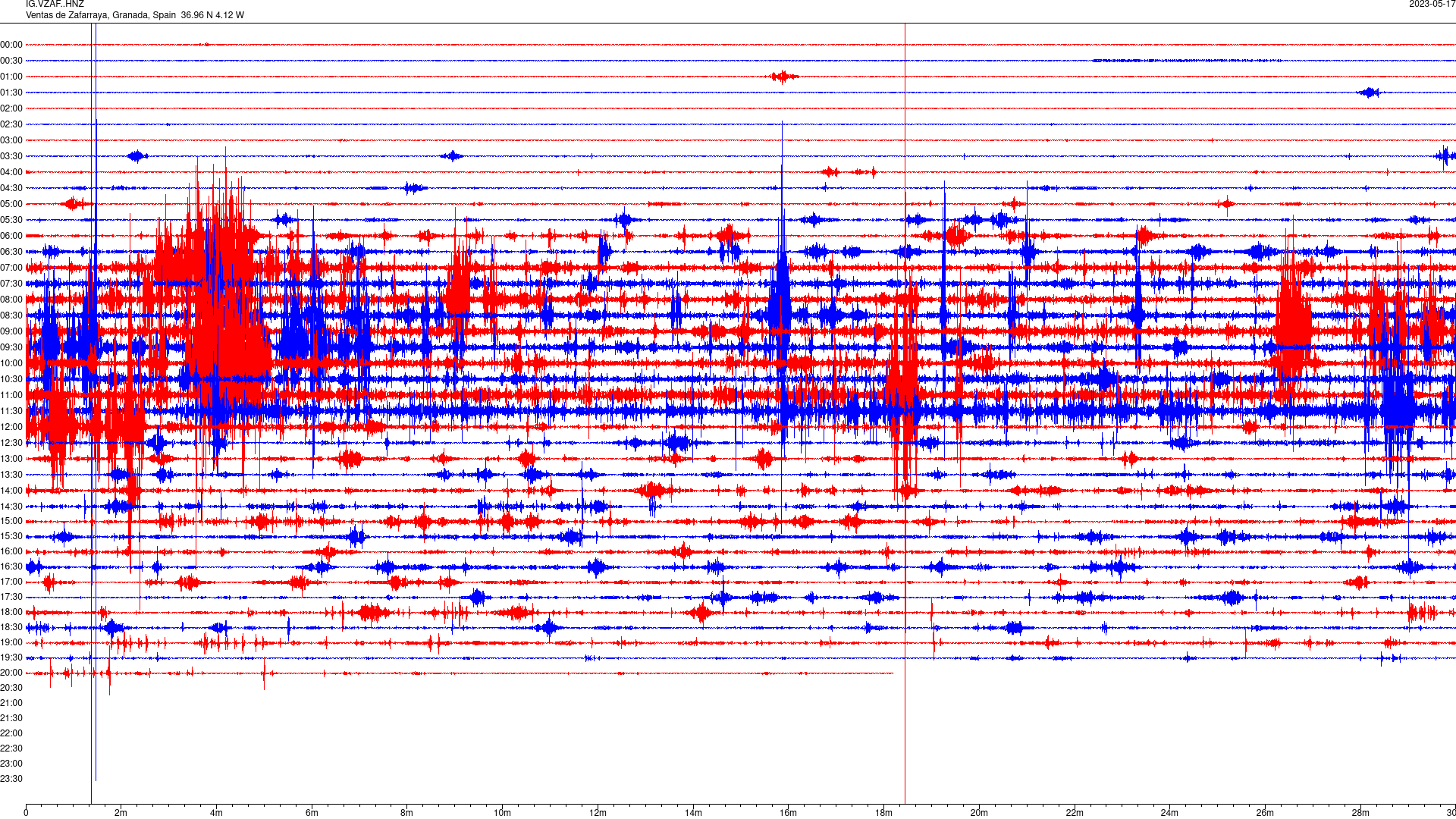Click the station code IG.VZAF..HNZ title

click(x=55, y=4)
